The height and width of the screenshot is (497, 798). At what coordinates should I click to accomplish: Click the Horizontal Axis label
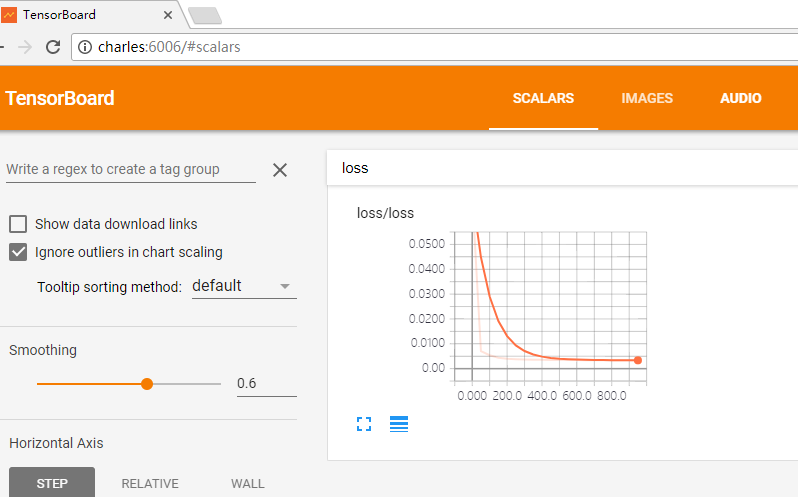click(56, 443)
